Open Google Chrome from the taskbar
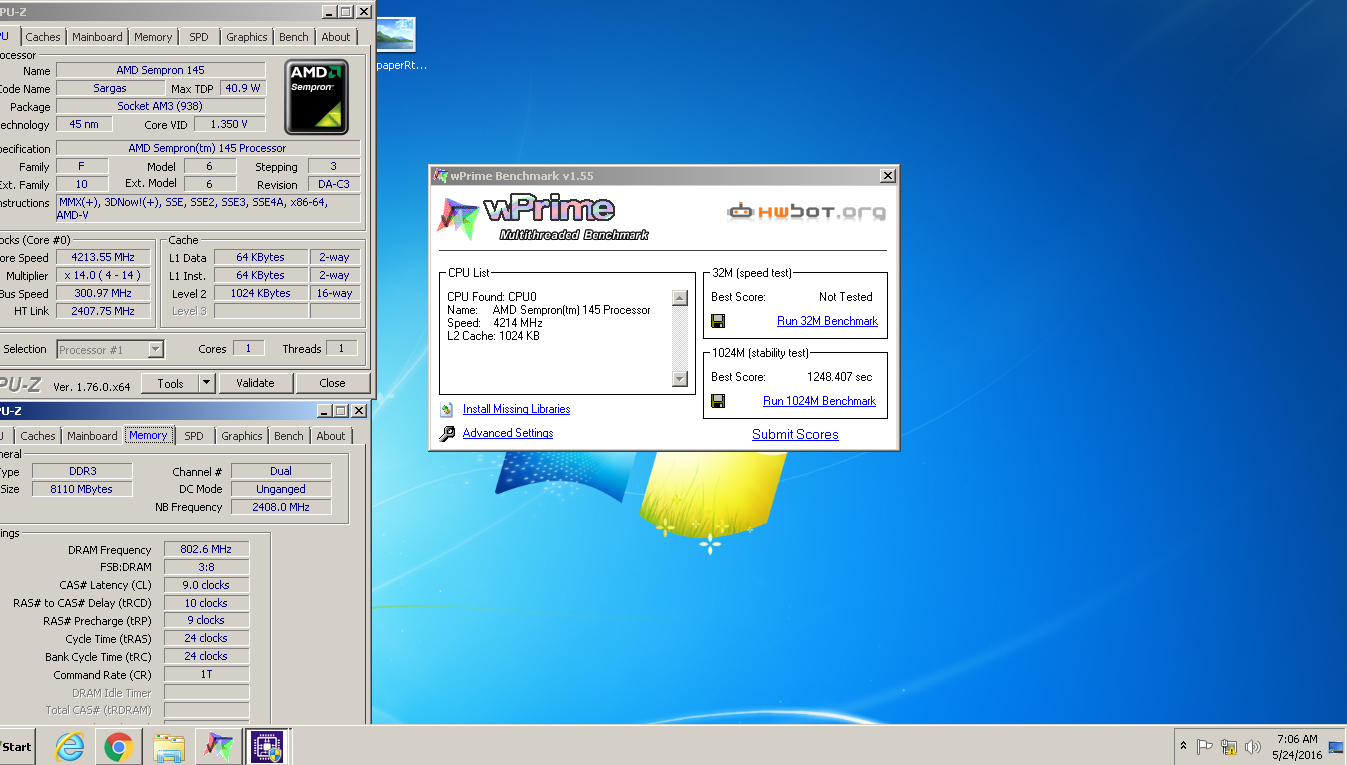The width and height of the screenshot is (1347, 765). pyautogui.click(x=119, y=746)
